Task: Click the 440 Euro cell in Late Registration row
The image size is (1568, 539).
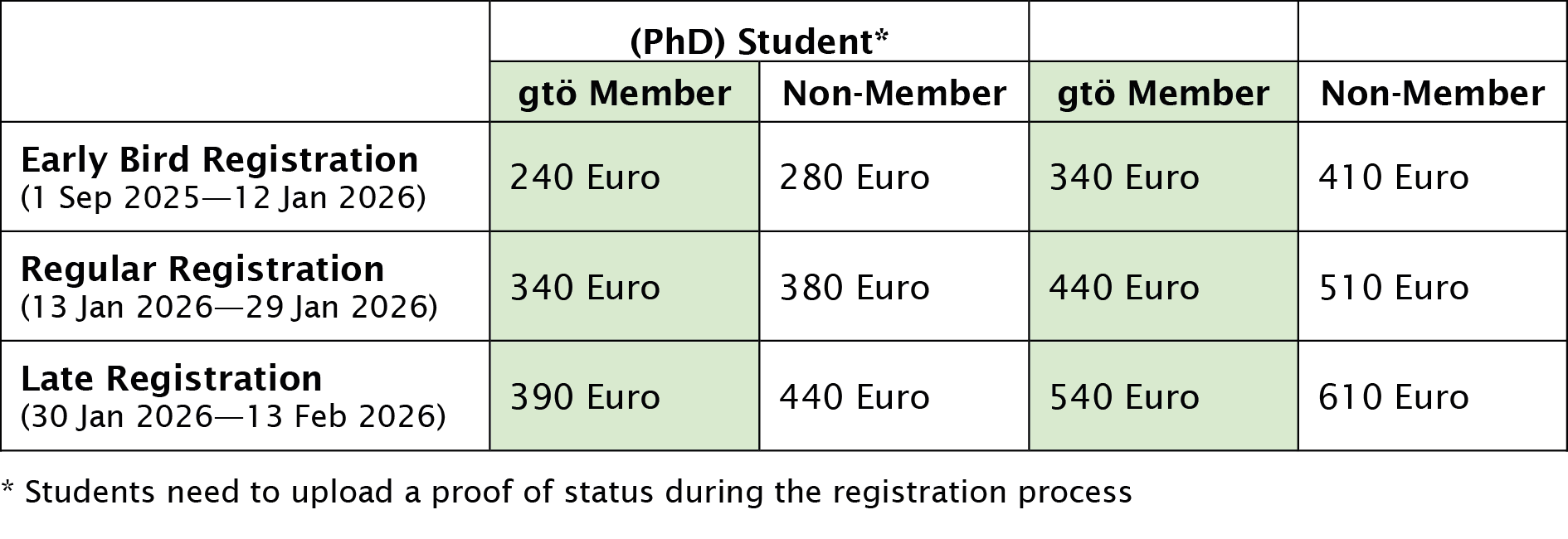Action: pos(854,397)
